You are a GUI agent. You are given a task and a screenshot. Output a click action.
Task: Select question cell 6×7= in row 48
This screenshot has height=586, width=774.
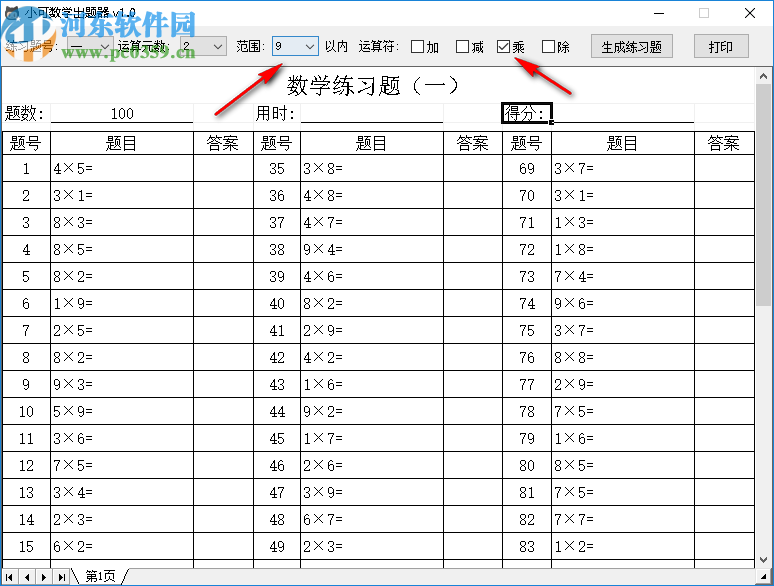(x=372, y=519)
